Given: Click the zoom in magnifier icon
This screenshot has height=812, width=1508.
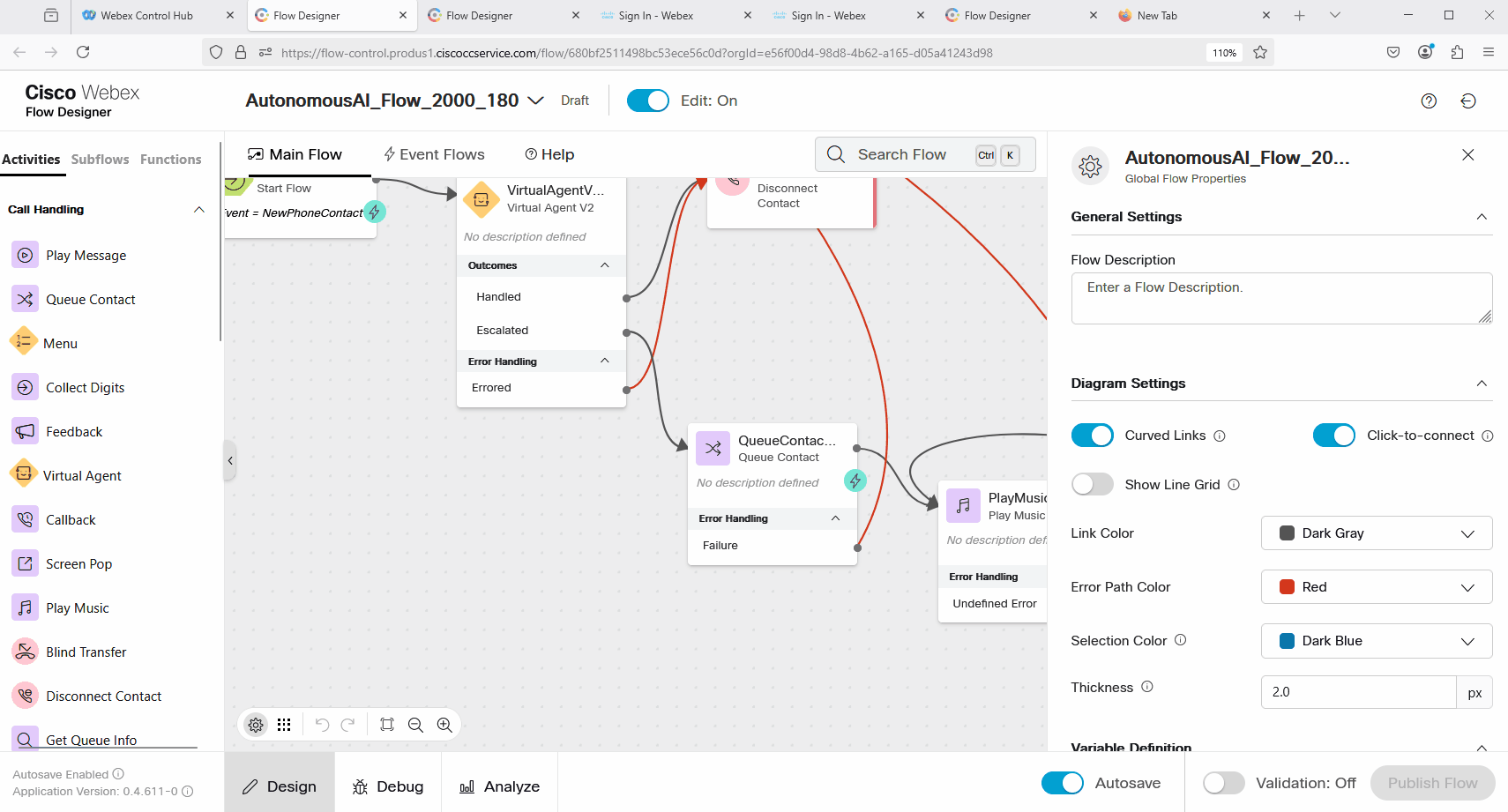Looking at the screenshot, I should click(x=444, y=725).
